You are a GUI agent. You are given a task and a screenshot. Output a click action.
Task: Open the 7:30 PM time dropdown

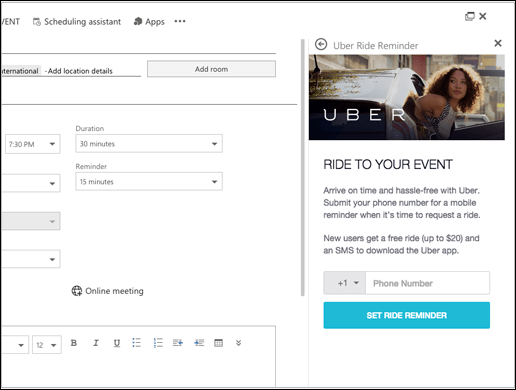pos(33,144)
